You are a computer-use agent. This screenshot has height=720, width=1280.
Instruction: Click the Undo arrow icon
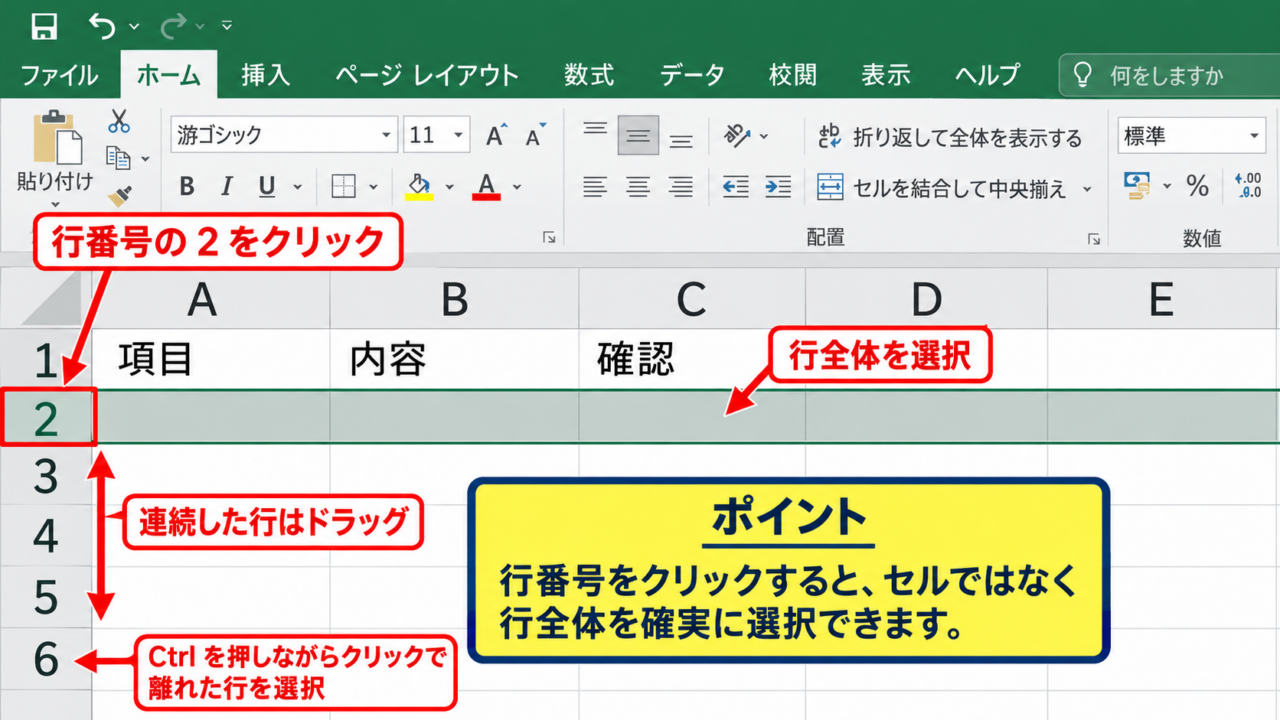[x=102, y=25]
